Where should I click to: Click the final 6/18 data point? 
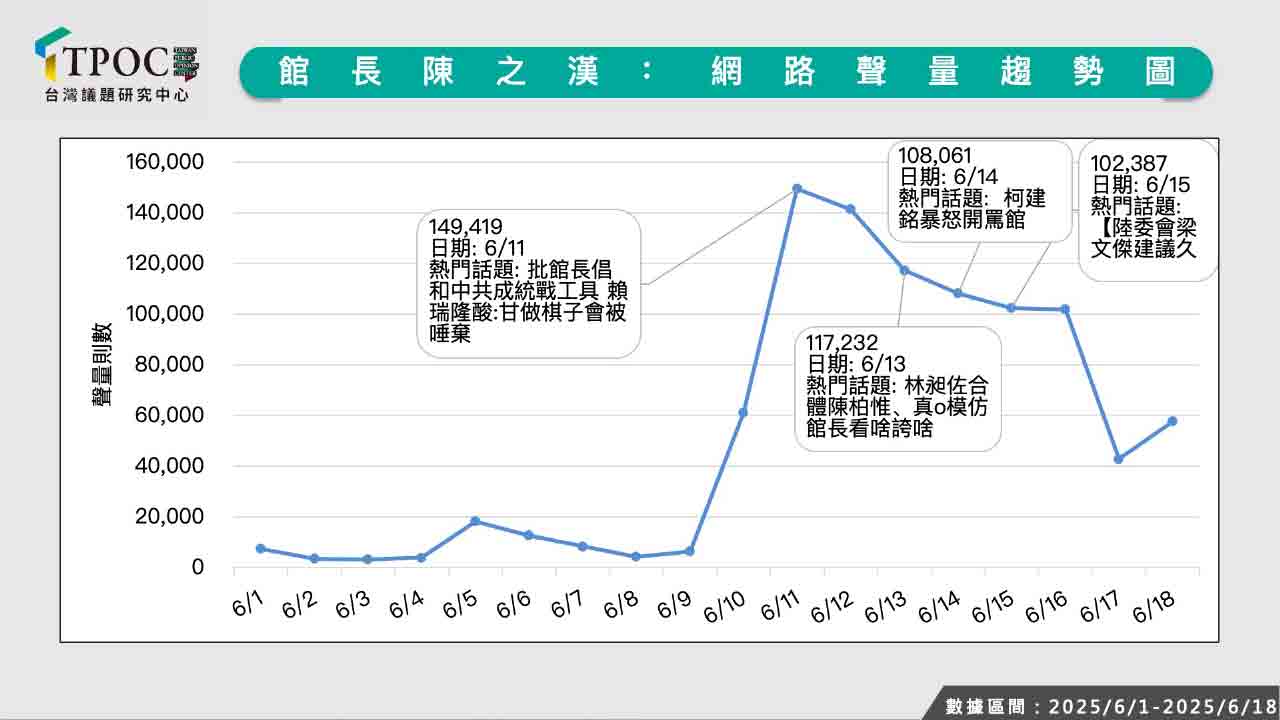tap(1172, 421)
